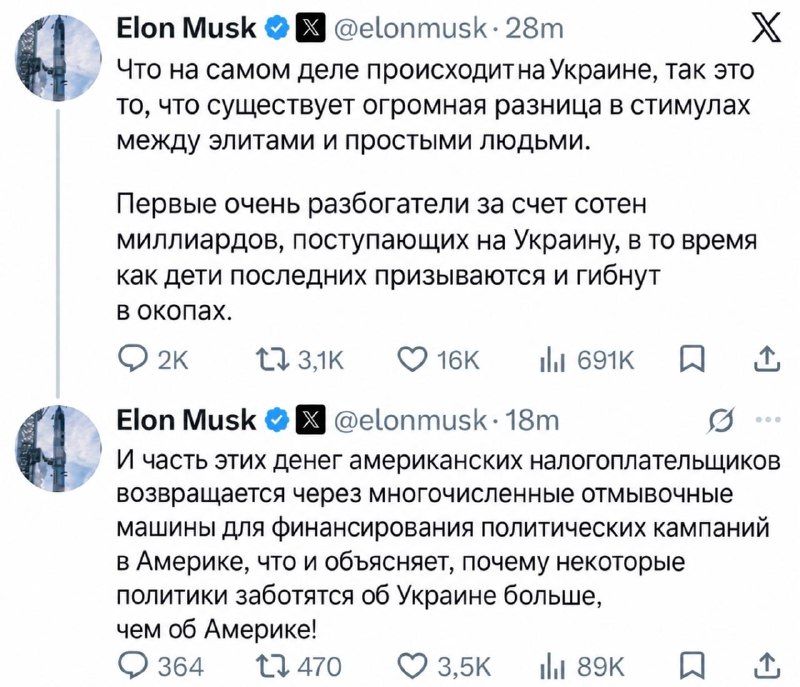Repost the tweet with 3,1K reposts
Screen dimensions: 800x687
pyautogui.click(x=300, y=360)
